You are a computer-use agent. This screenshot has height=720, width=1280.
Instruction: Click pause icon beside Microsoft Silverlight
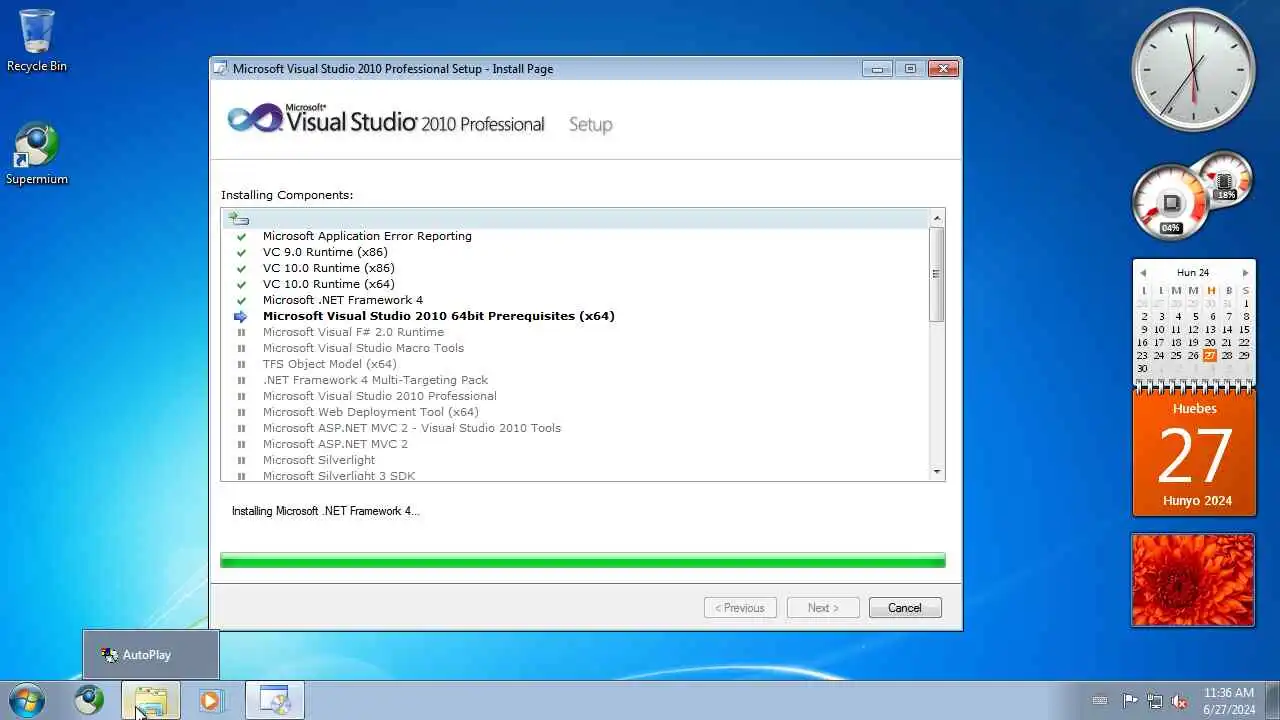tap(241, 461)
